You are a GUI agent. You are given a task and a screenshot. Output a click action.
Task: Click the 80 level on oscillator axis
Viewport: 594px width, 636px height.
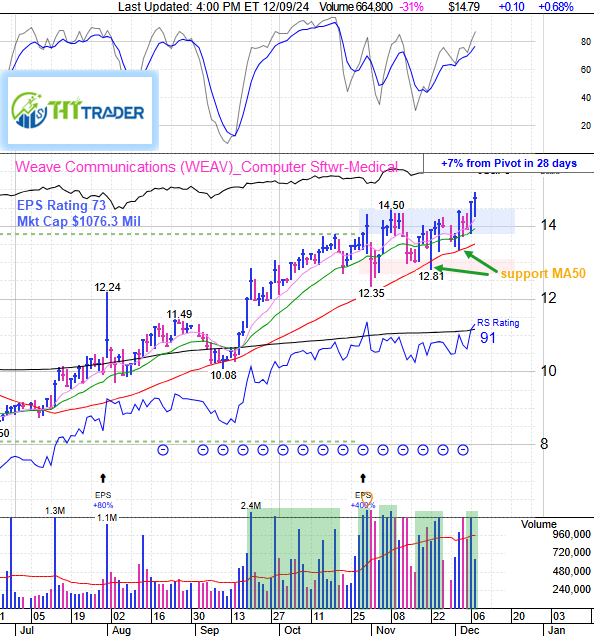[585, 42]
